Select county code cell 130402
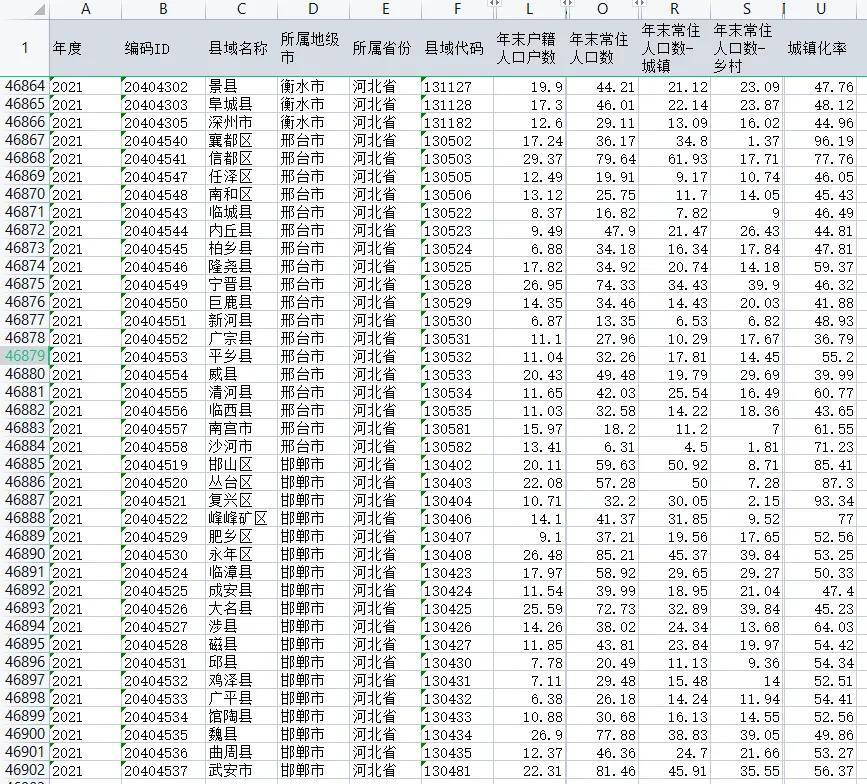 point(457,464)
